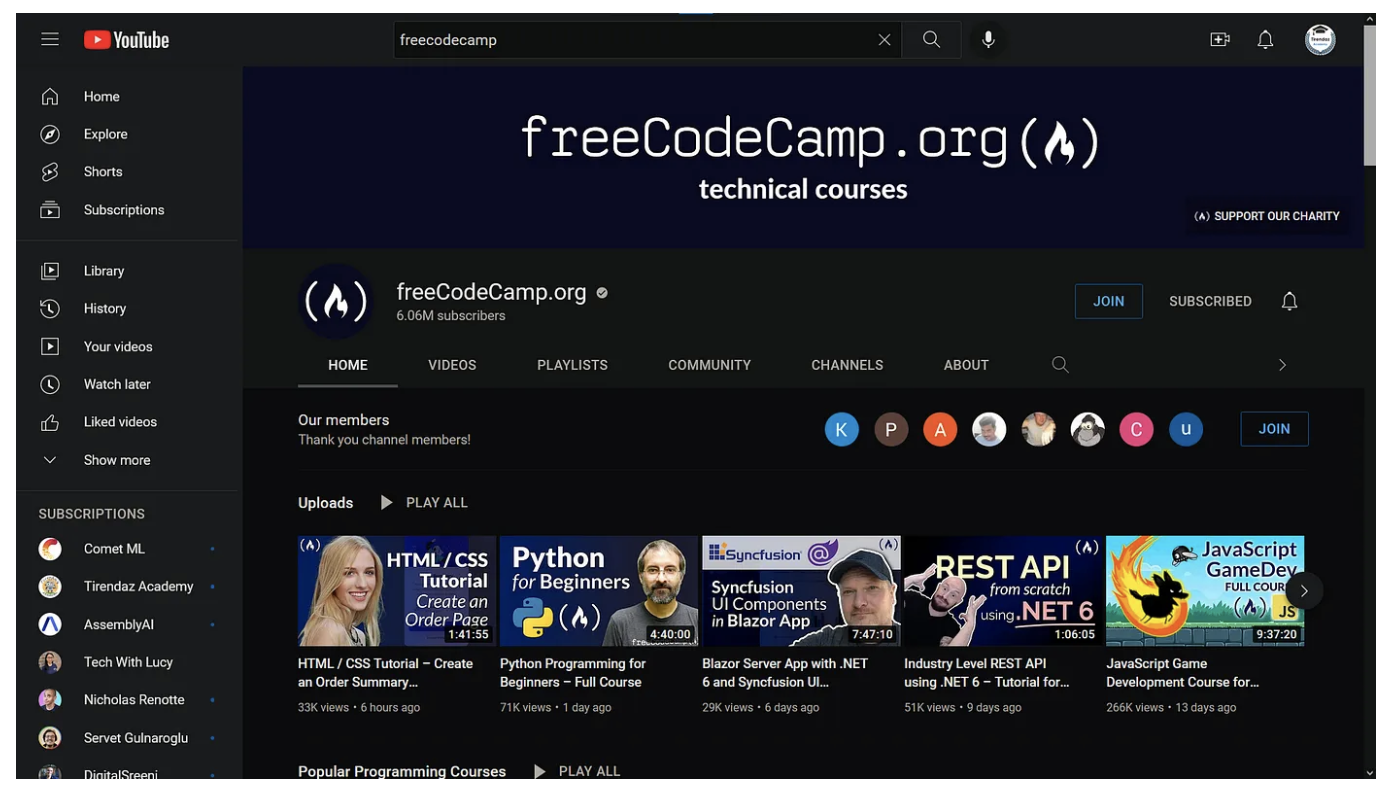
Task: Switch to the PLAYLISTS tab
Action: tap(572, 365)
